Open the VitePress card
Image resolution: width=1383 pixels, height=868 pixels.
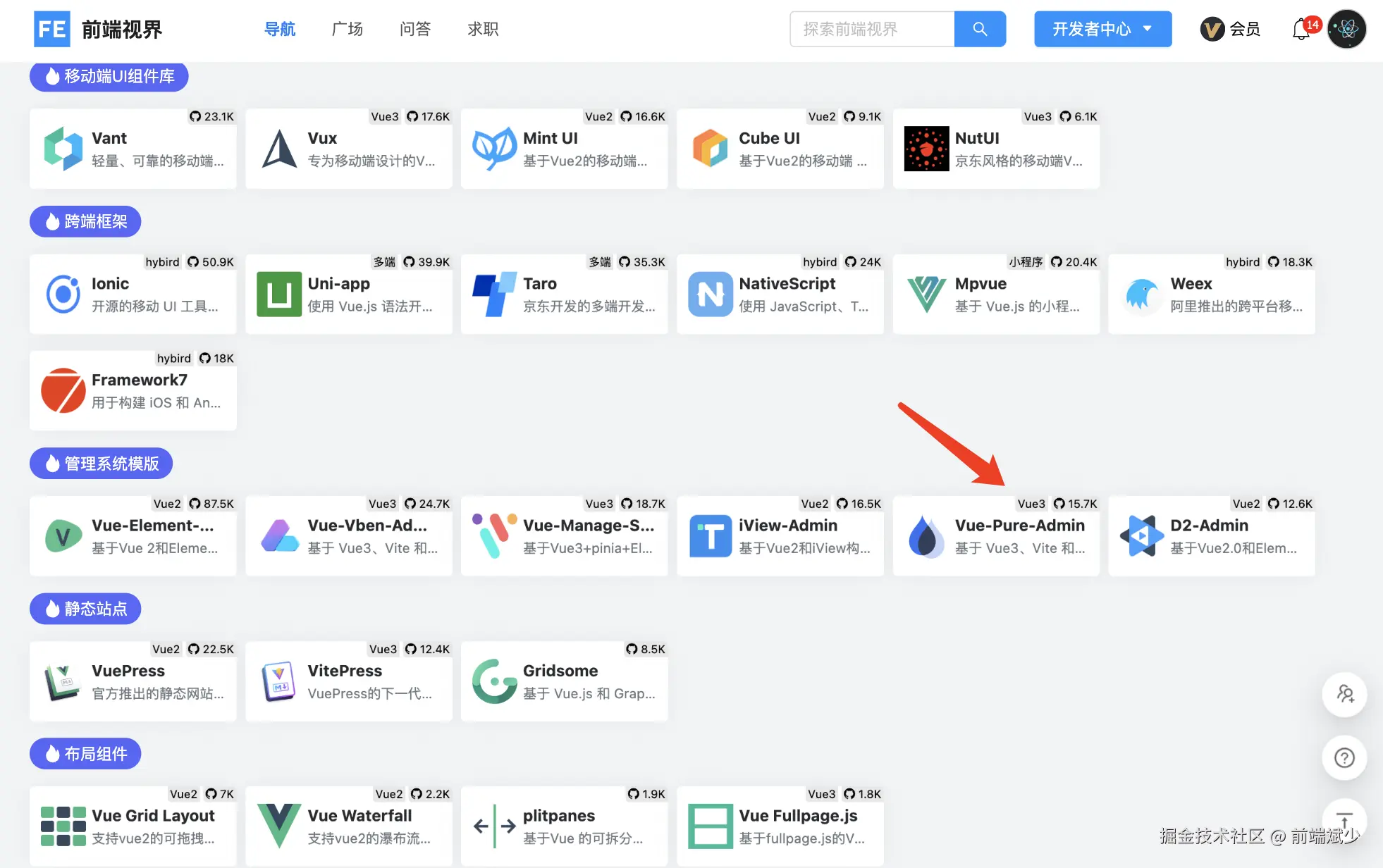[x=349, y=682]
